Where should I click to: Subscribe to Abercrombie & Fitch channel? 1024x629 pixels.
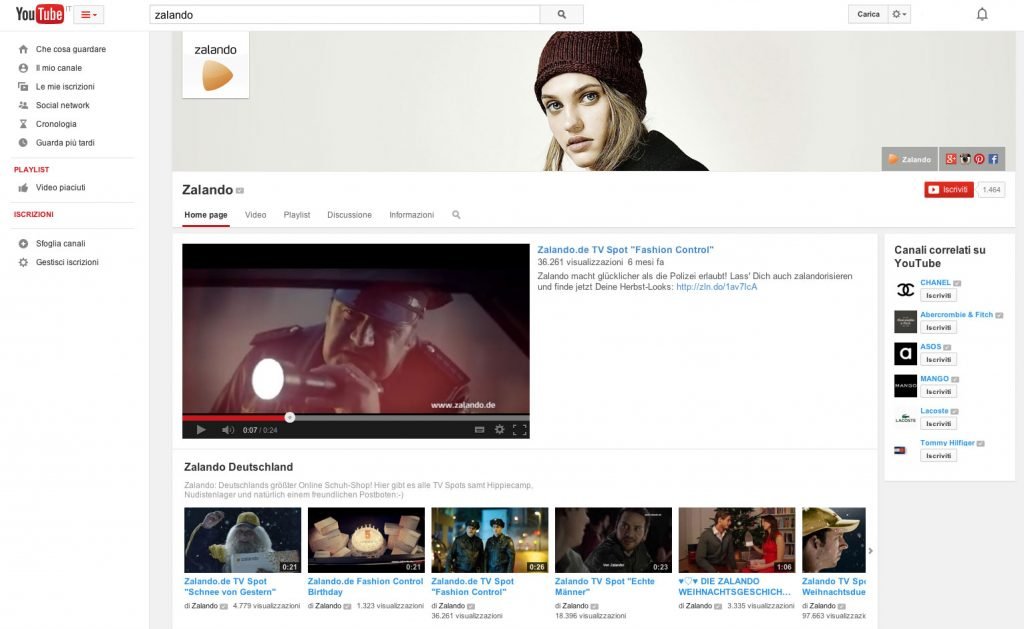(x=938, y=328)
